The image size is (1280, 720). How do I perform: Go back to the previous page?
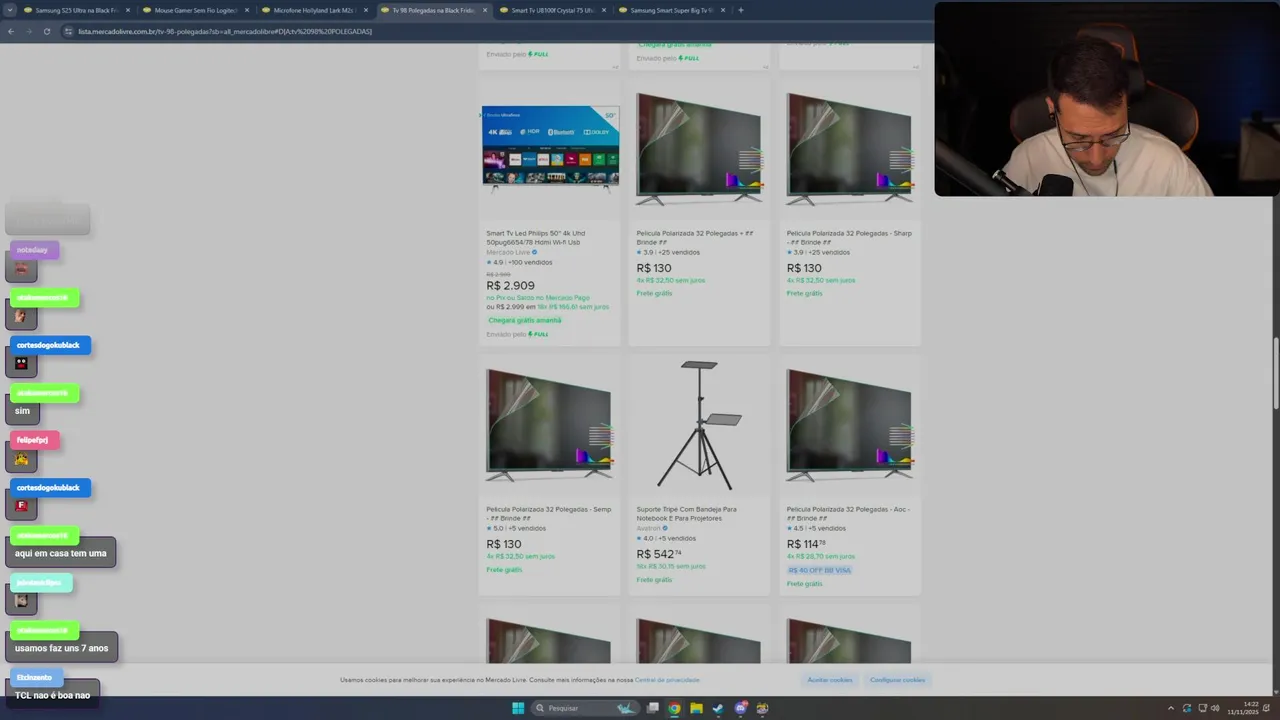pyautogui.click(x=11, y=31)
